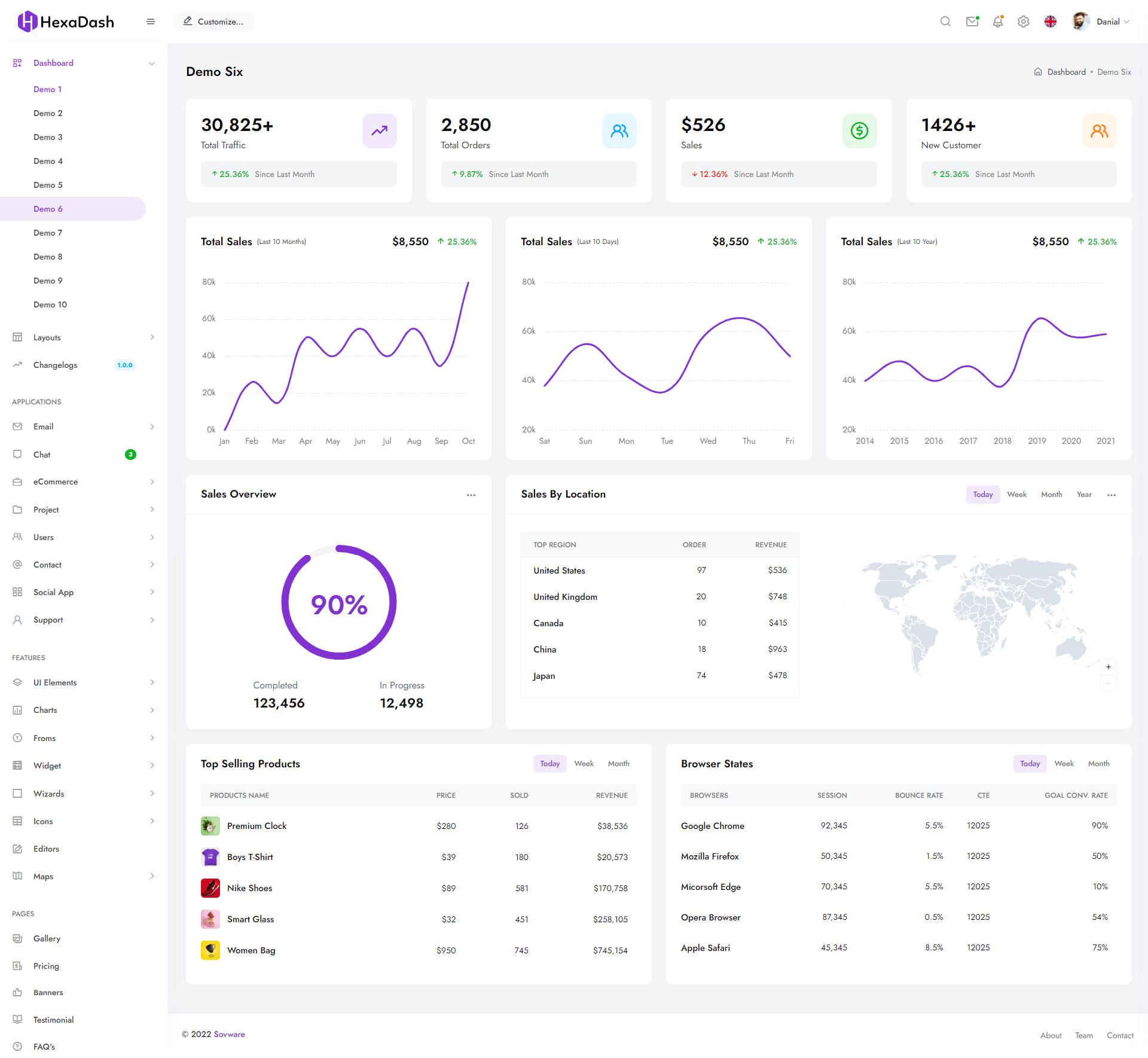Screen dimensions: 1148x1058
Task: Click the UK flag language icon
Action: (1051, 22)
